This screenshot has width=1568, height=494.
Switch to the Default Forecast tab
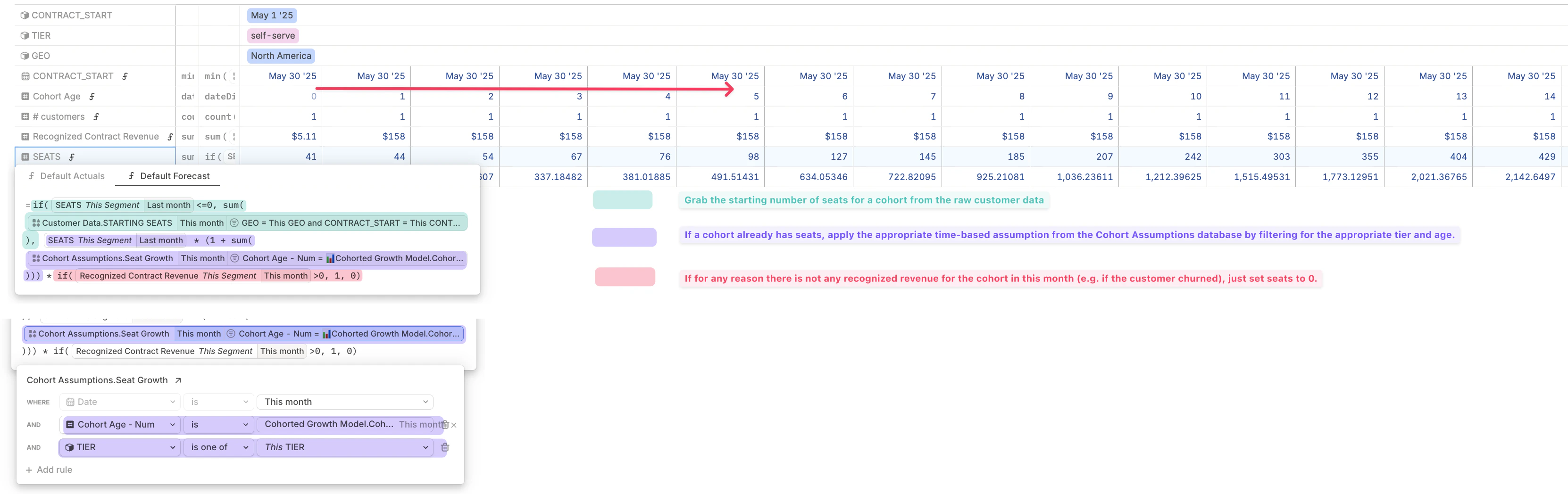[168, 176]
